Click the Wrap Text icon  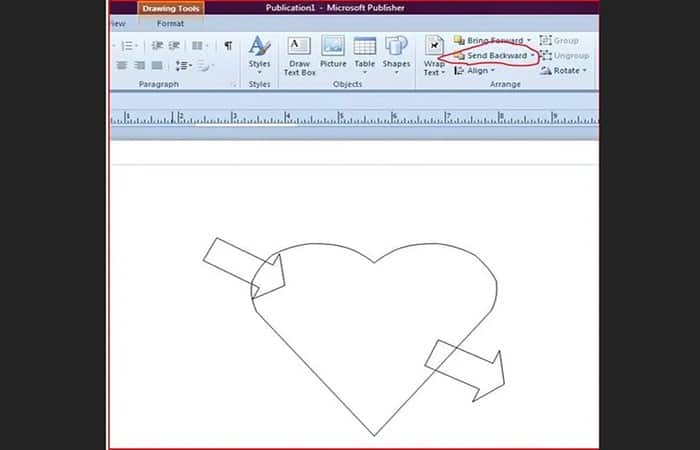434,46
